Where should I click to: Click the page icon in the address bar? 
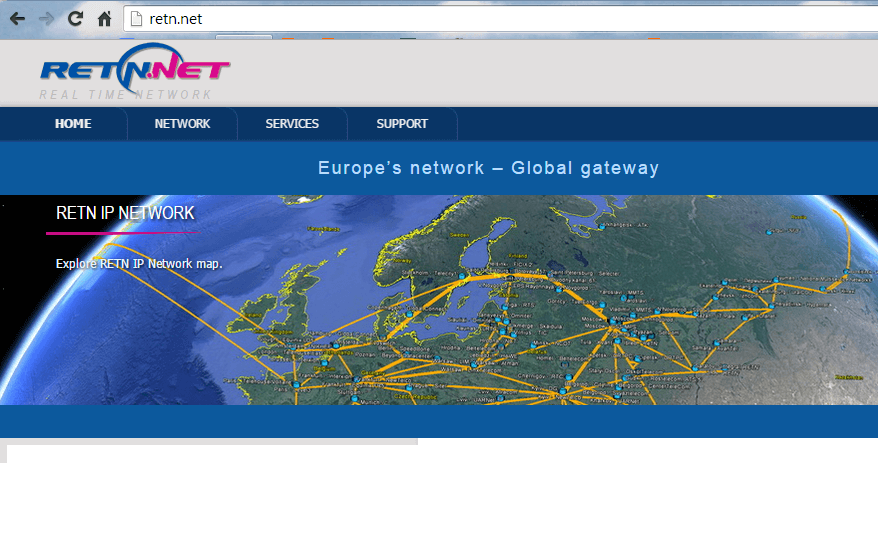pyautogui.click(x=136, y=19)
